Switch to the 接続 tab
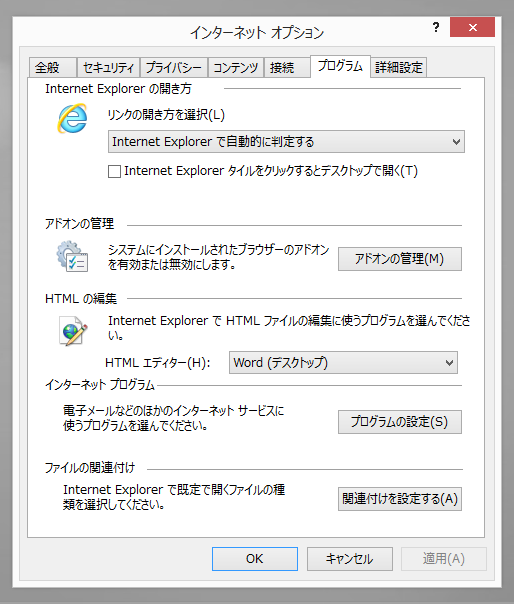Viewport: 514px width, 604px height. click(x=287, y=68)
